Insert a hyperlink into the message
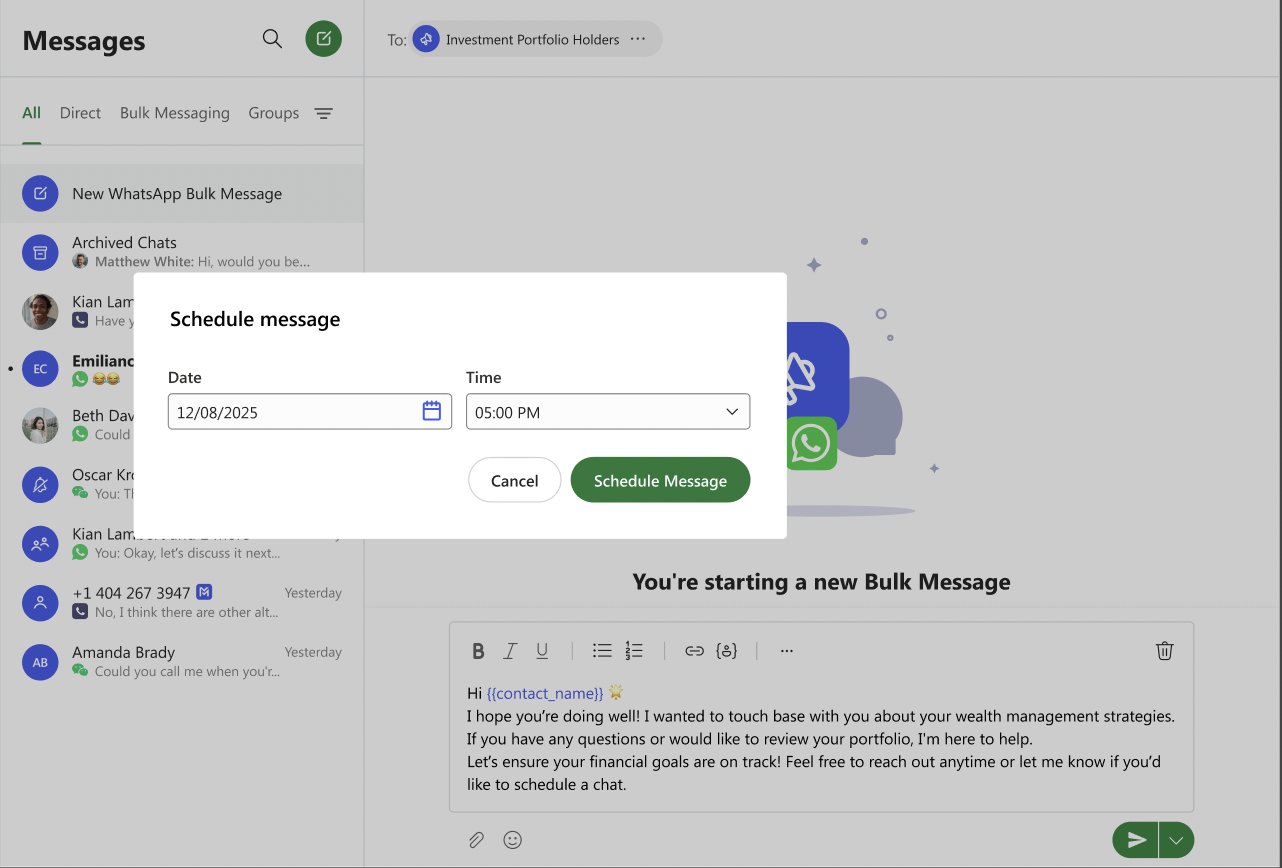Screen dimensions: 1282x868 (694, 650)
